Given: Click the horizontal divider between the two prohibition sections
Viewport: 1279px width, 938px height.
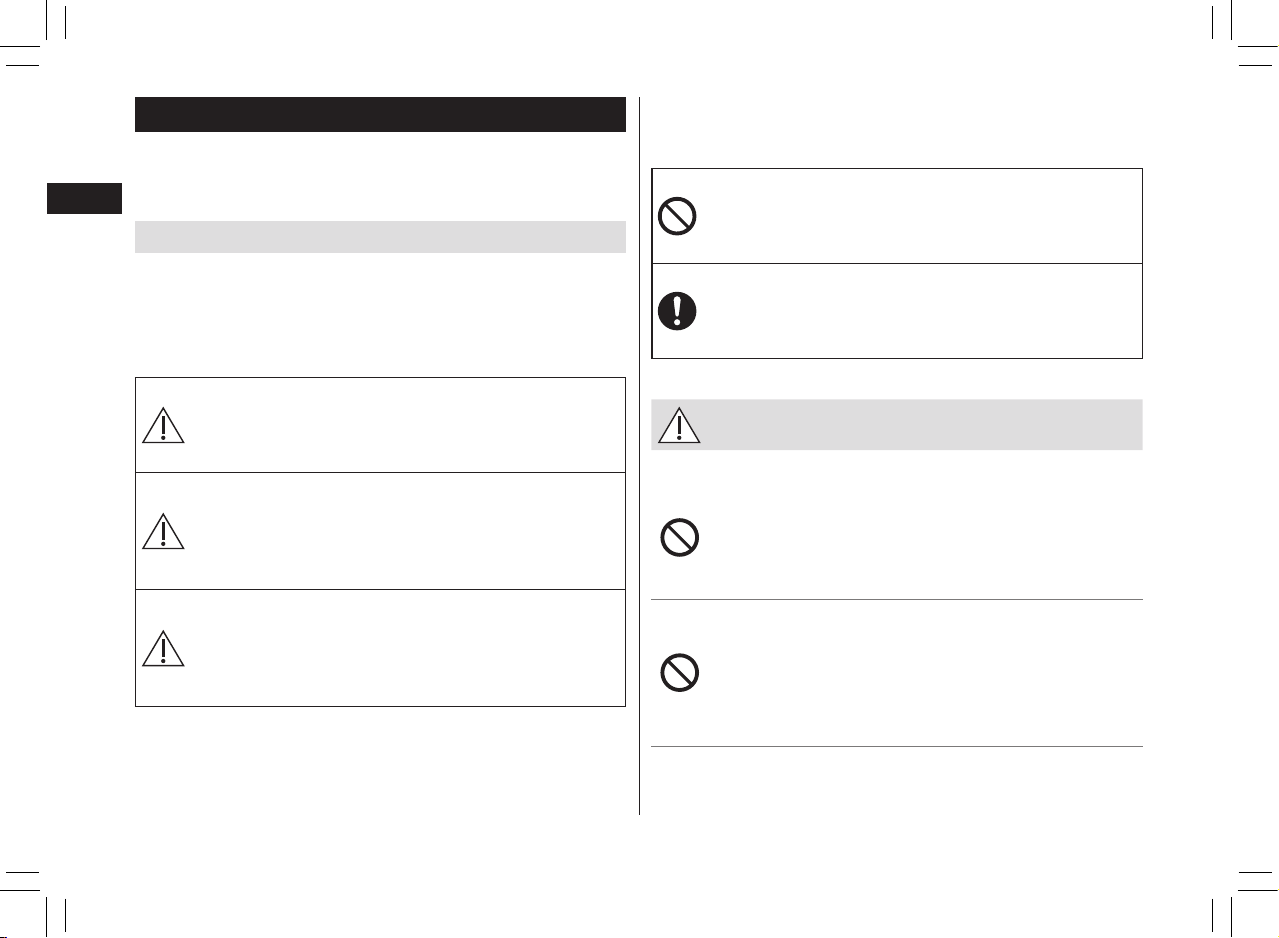Looking at the screenshot, I should coord(897,600).
